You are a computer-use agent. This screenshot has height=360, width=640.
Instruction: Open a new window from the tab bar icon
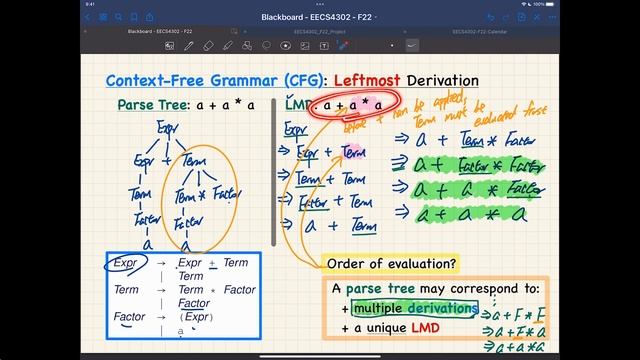pos(234,31)
